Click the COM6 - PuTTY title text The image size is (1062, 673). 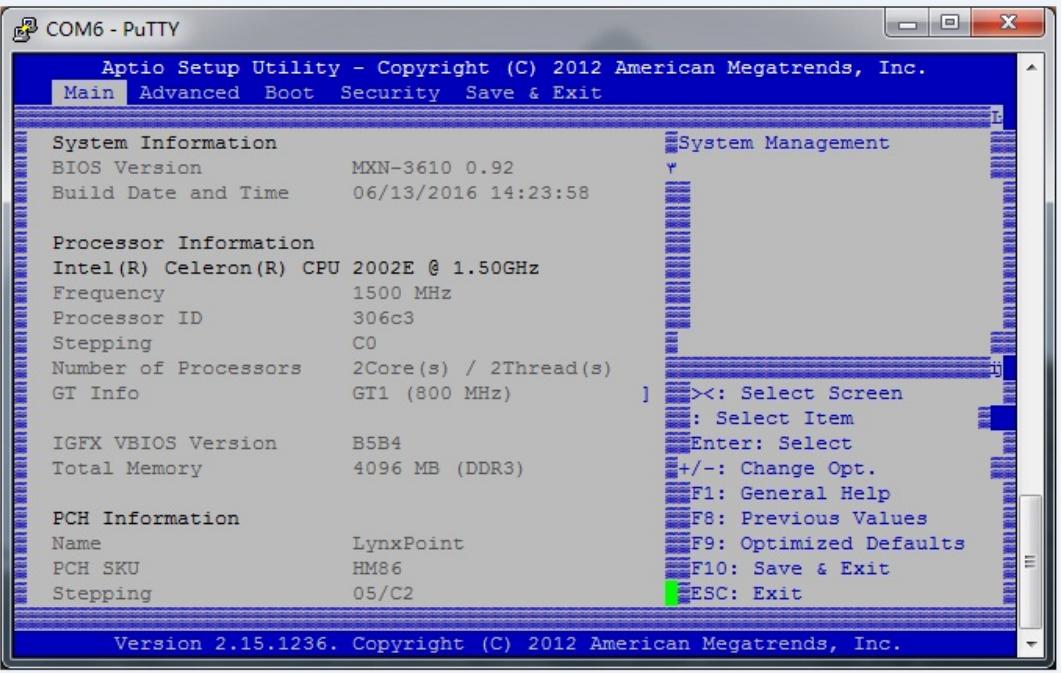[x=112, y=29]
